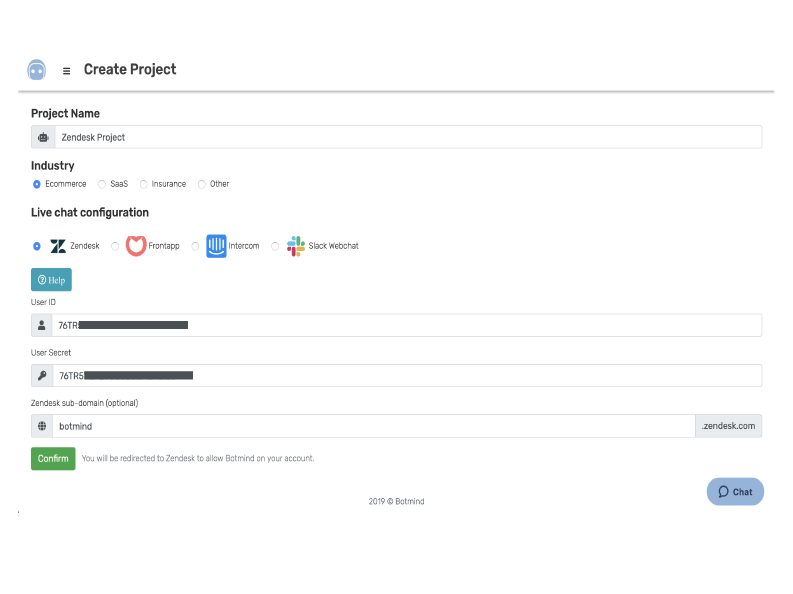The height and width of the screenshot is (594, 793).
Task: Focus the Zendesk sub-domain input field
Action: pyautogui.click(x=374, y=426)
